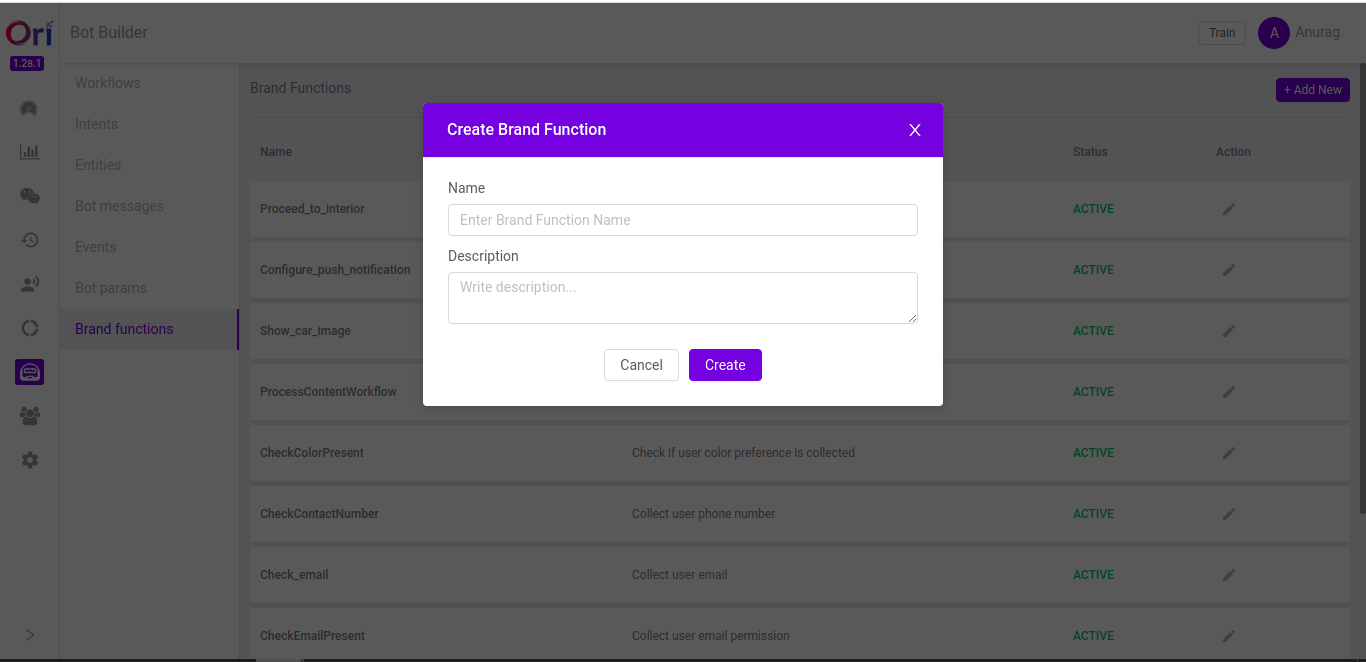Screen dimensions: 1366x662
Task: Click the Brand Function Name input
Action: (683, 219)
